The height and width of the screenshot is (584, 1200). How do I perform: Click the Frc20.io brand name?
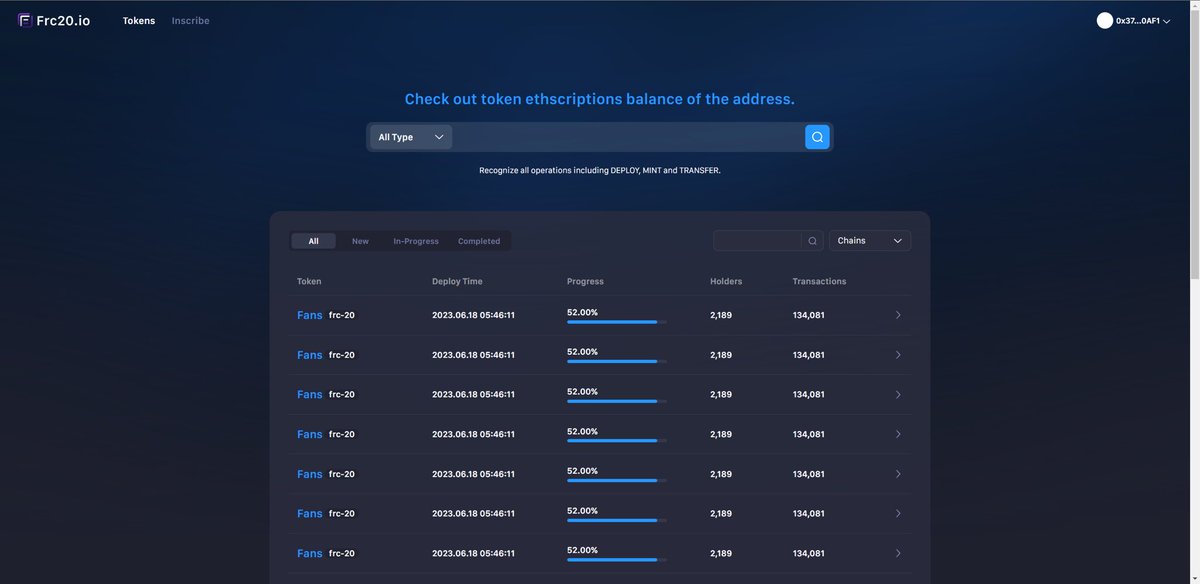(65, 20)
